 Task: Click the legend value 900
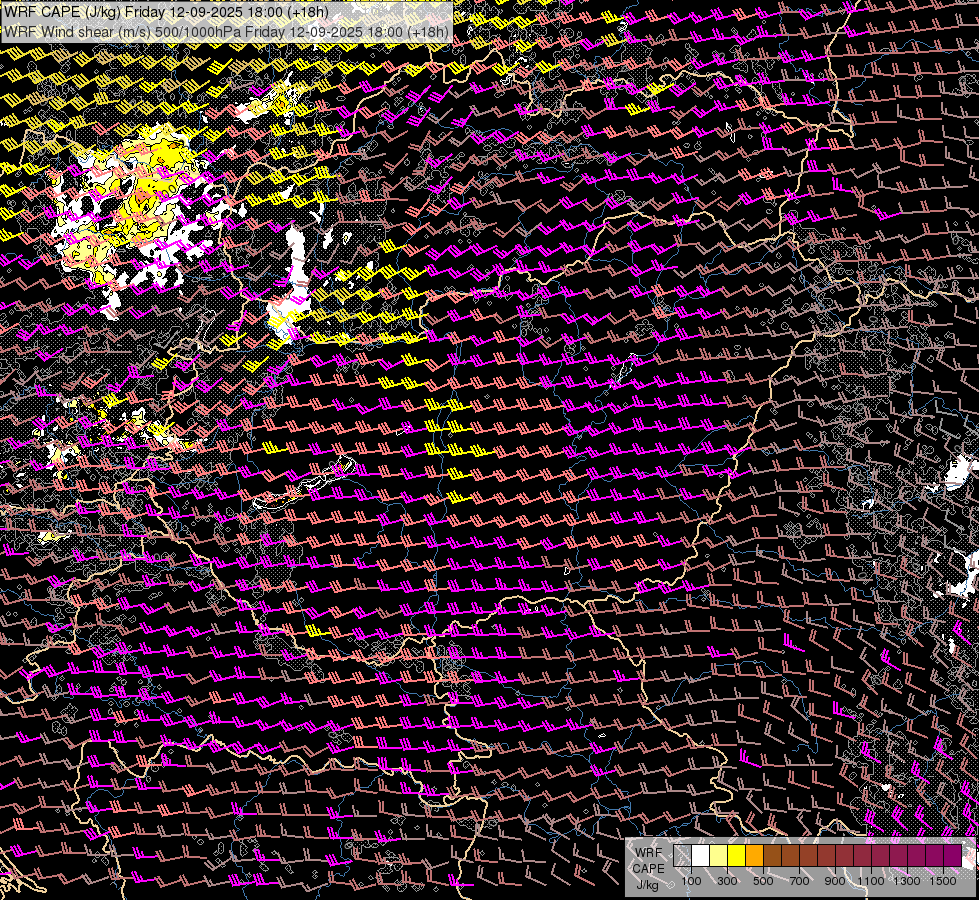click(835, 881)
